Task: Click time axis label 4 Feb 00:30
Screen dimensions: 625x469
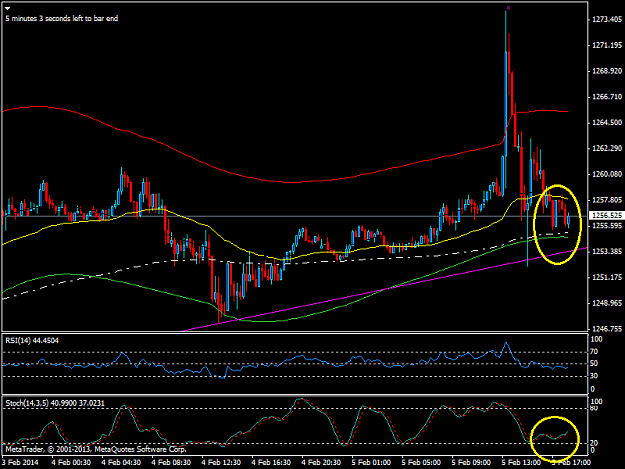Action: [x=71, y=463]
